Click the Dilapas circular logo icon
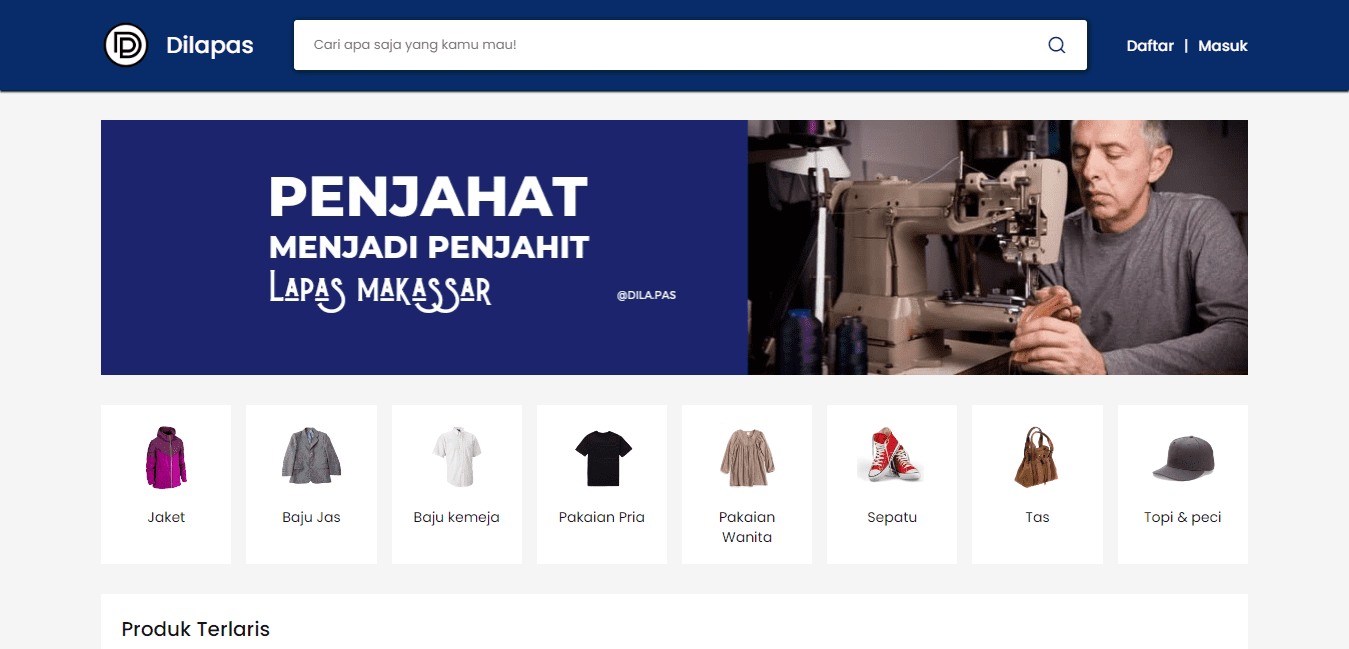 (x=126, y=45)
